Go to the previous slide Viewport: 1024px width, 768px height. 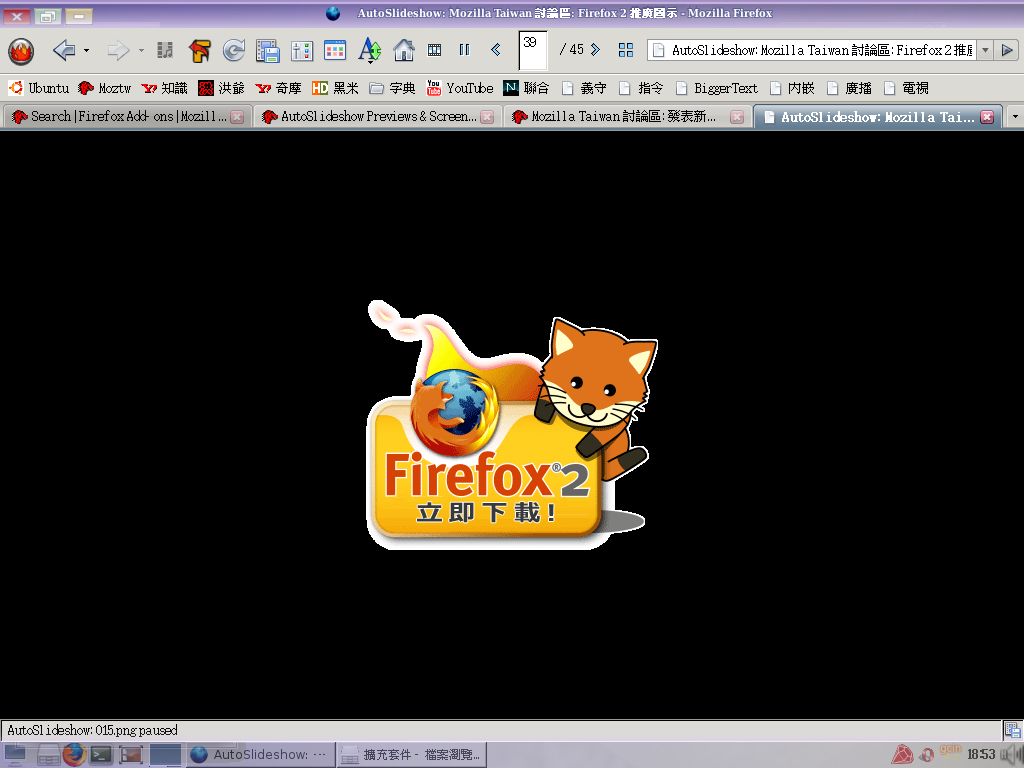496,50
